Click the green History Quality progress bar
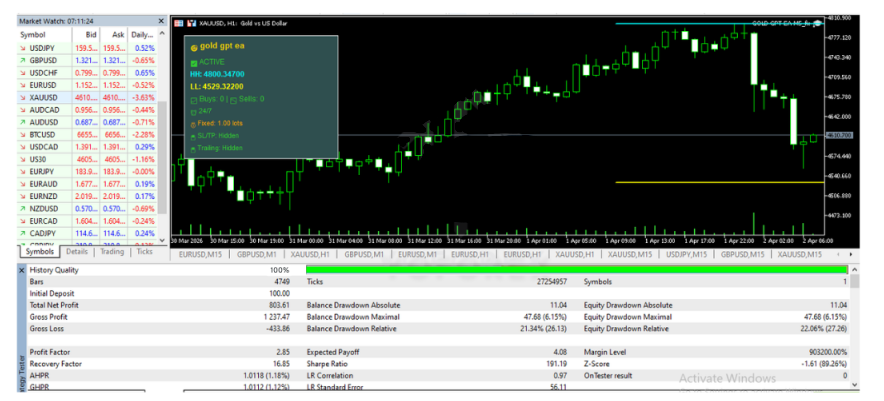884x401 pixels. [x=577, y=270]
